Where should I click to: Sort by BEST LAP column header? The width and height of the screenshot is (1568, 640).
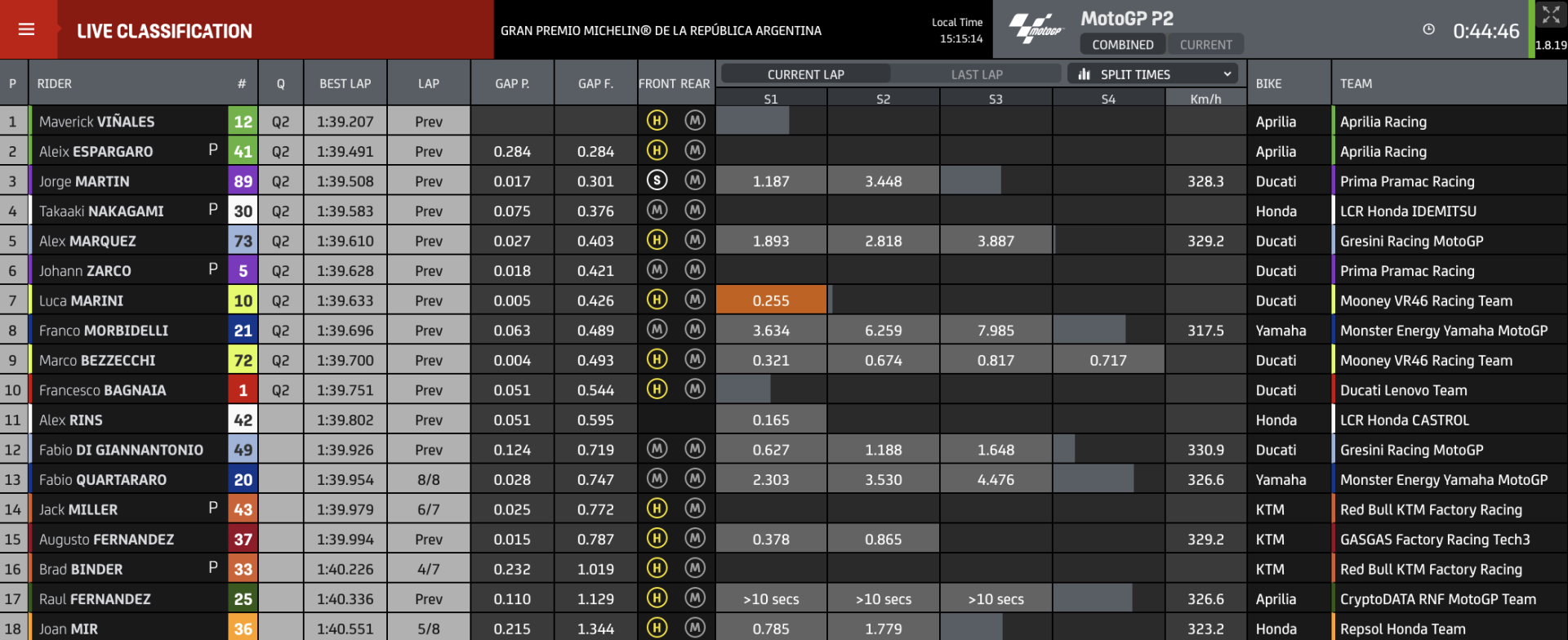tap(345, 83)
